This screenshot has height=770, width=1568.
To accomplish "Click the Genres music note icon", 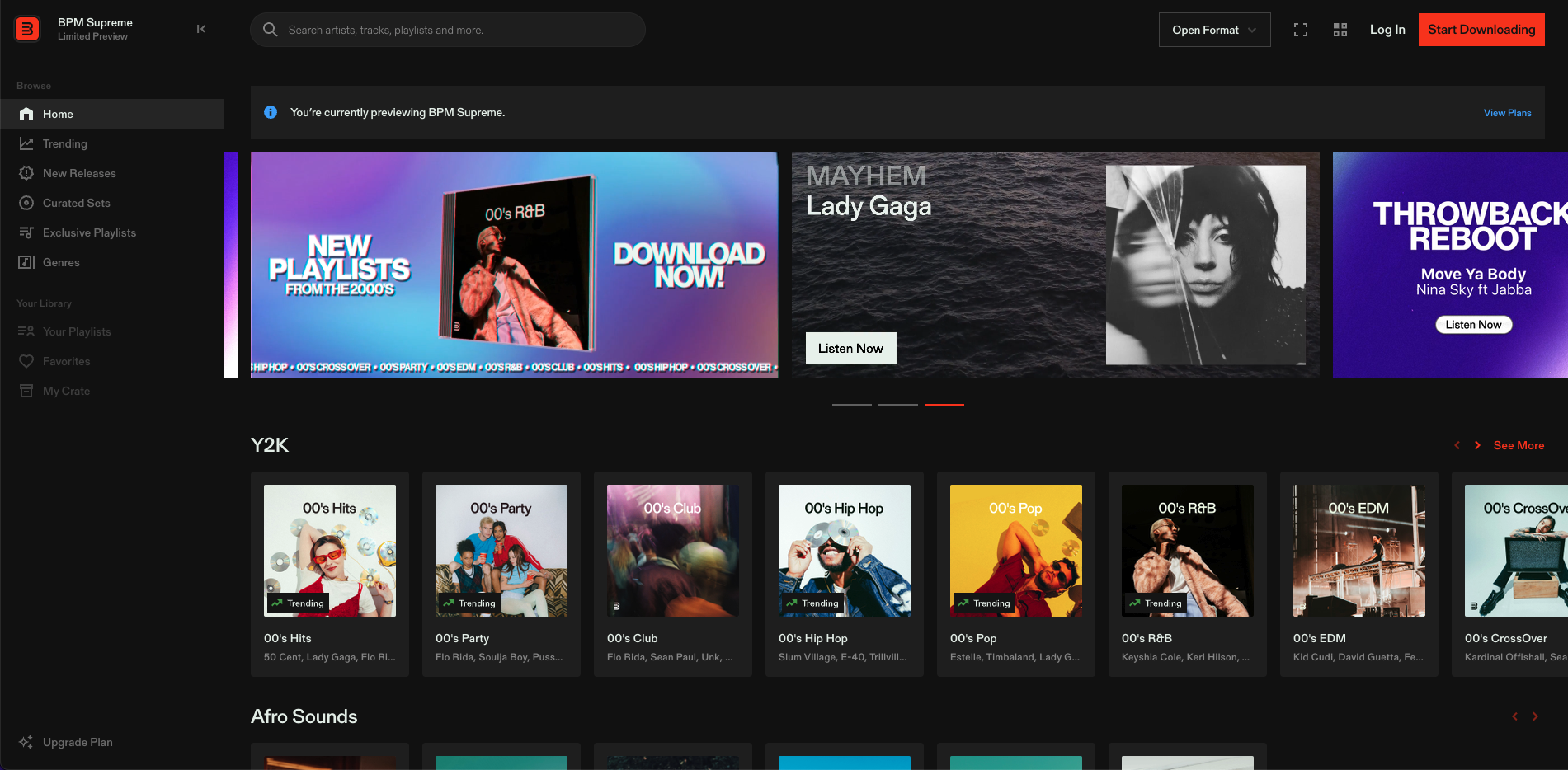I will click(26, 262).
